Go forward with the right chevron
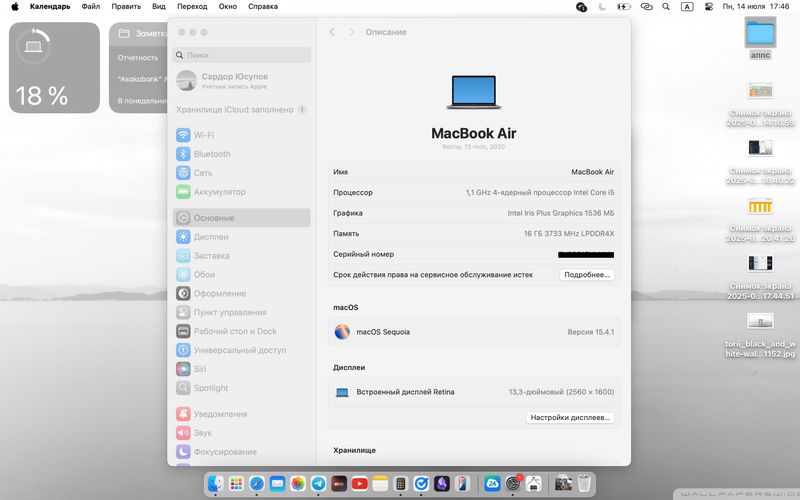 352,32
